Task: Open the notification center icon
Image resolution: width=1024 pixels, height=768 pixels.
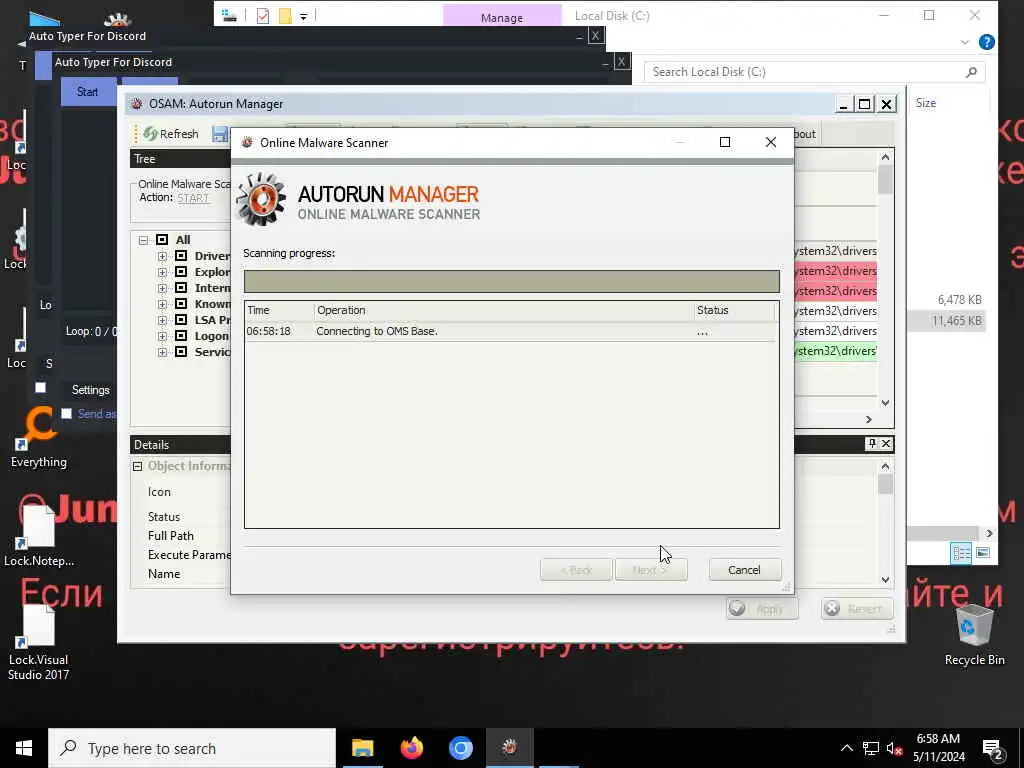Action: (x=992, y=748)
